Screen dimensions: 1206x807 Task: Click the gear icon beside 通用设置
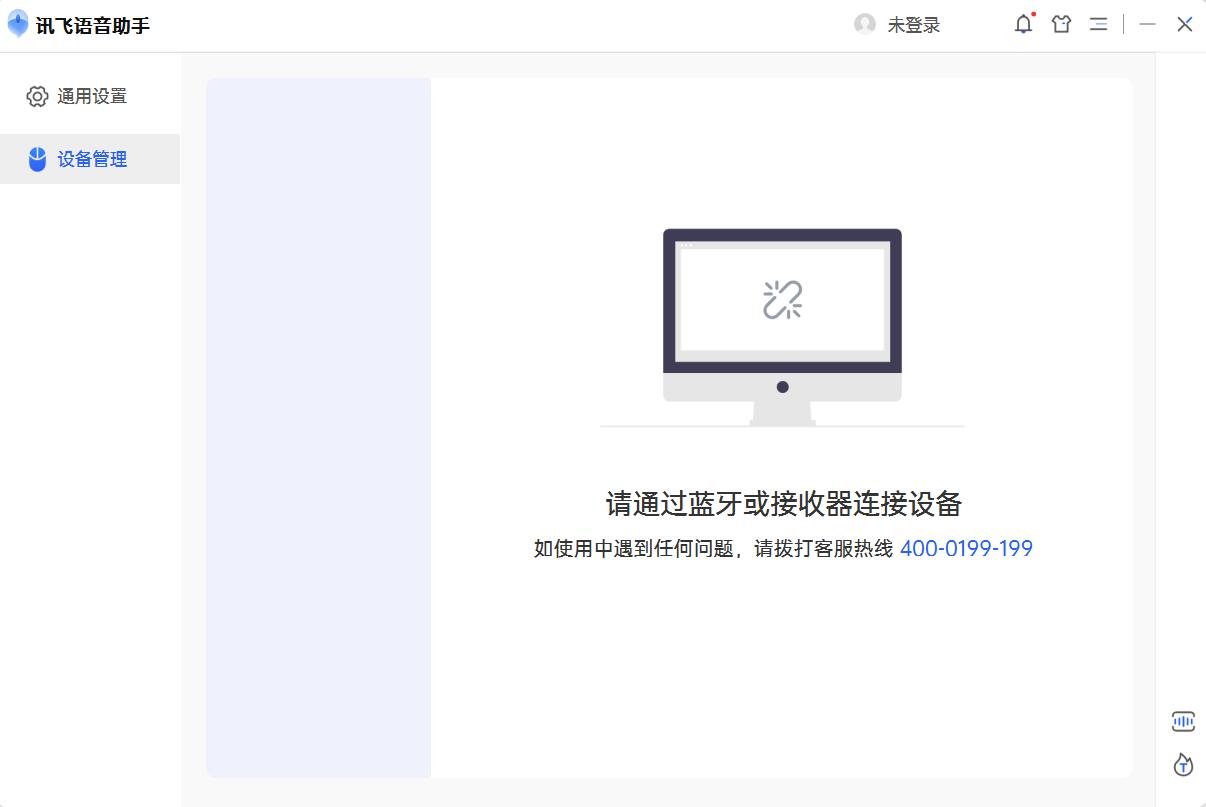[37, 97]
